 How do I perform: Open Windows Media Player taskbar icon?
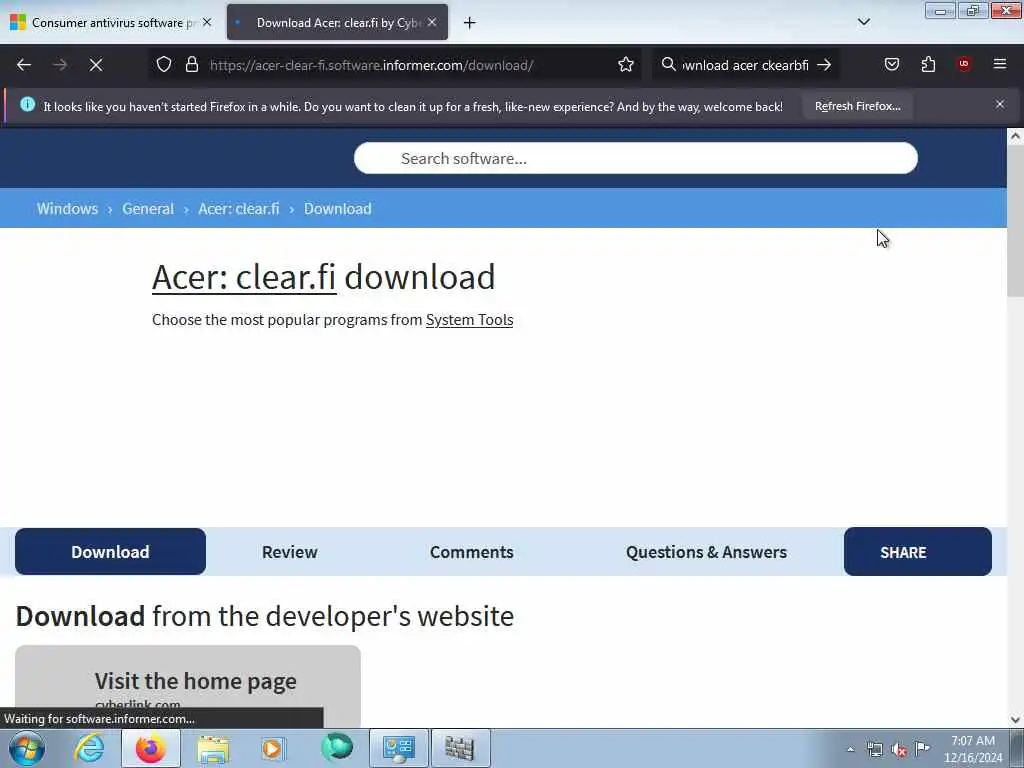pyautogui.click(x=274, y=748)
